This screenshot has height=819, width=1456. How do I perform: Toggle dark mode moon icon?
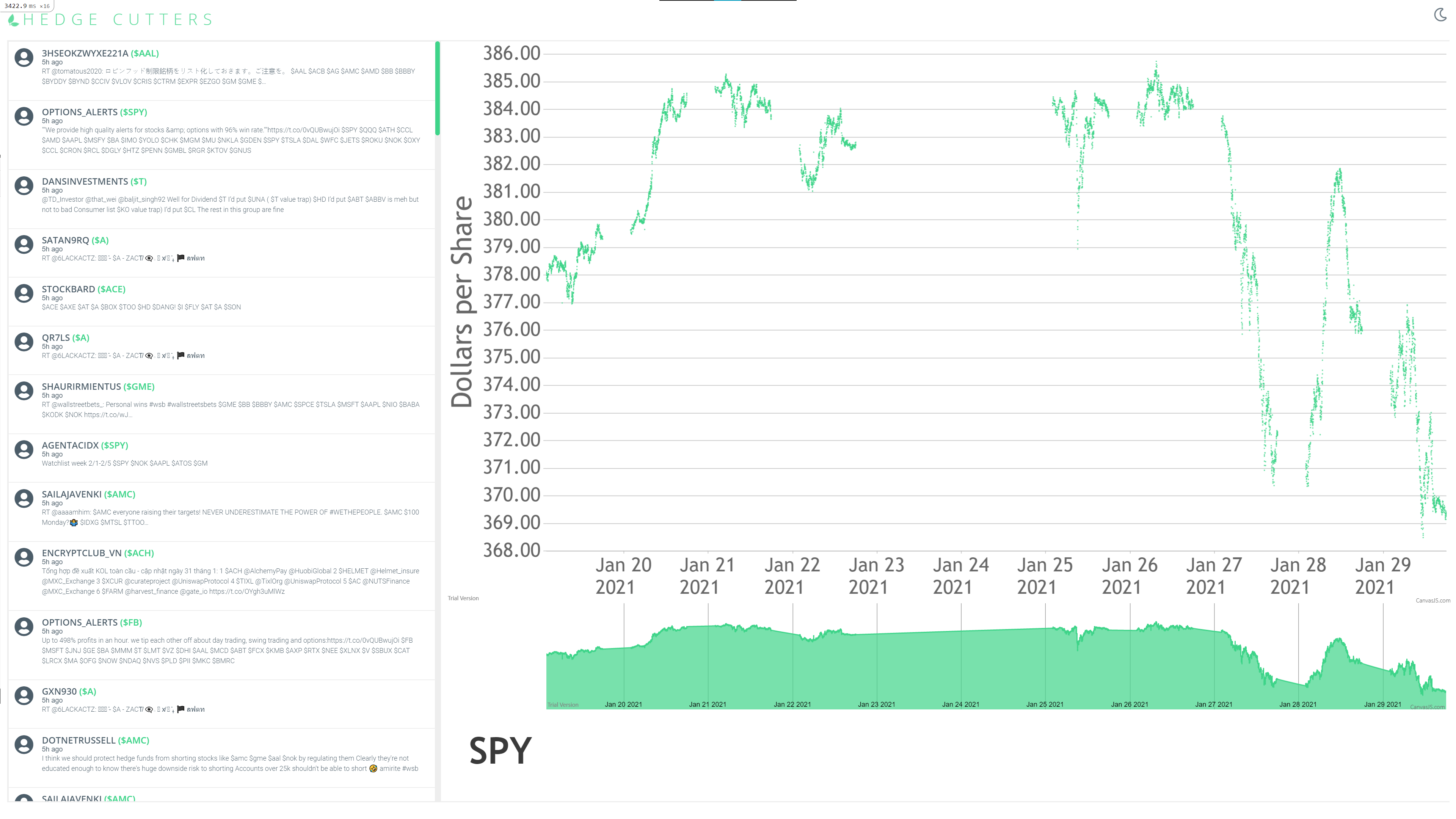click(x=1440, y=15)
